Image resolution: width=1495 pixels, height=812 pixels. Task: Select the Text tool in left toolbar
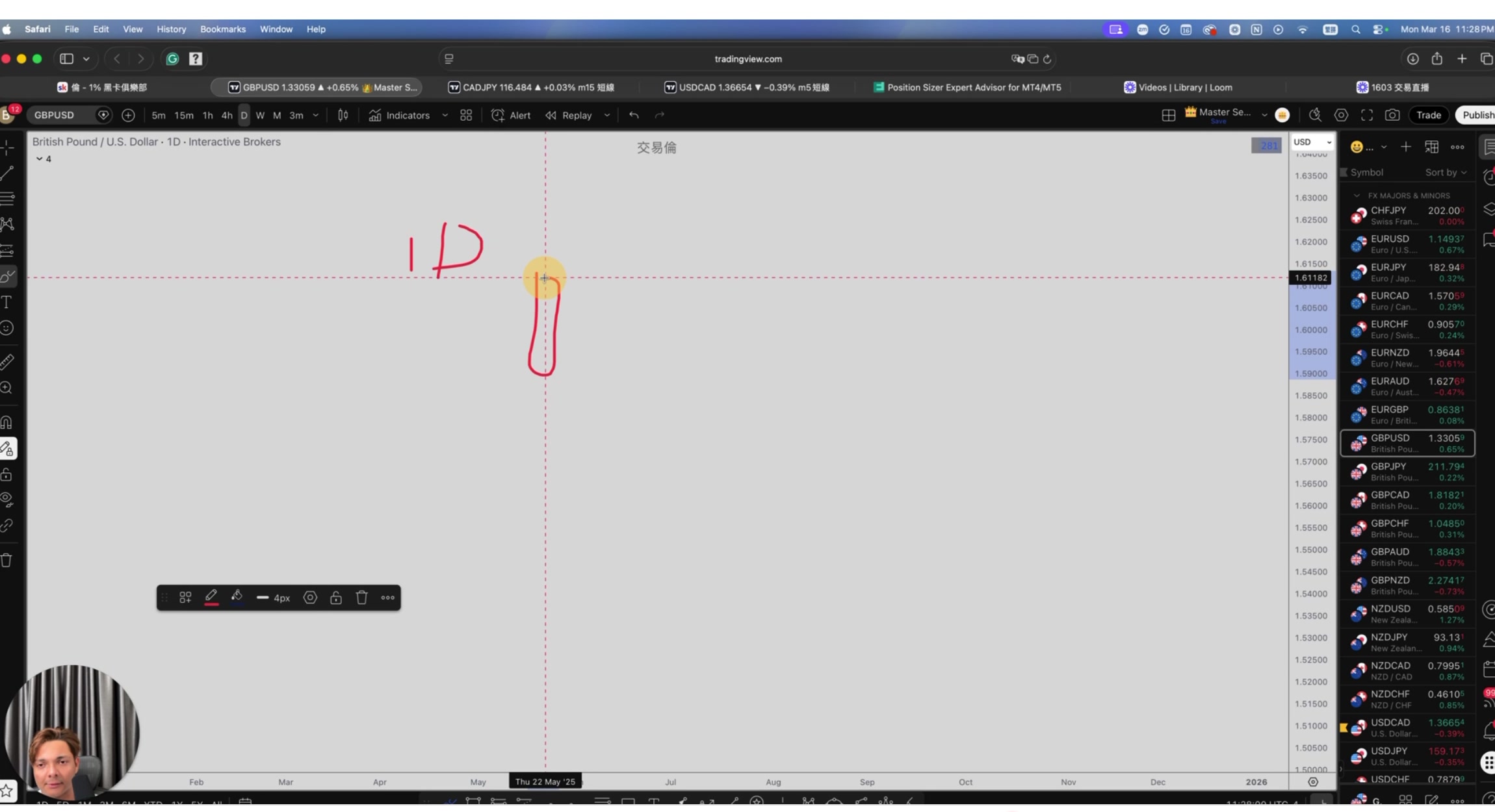[x=7, y=302]
